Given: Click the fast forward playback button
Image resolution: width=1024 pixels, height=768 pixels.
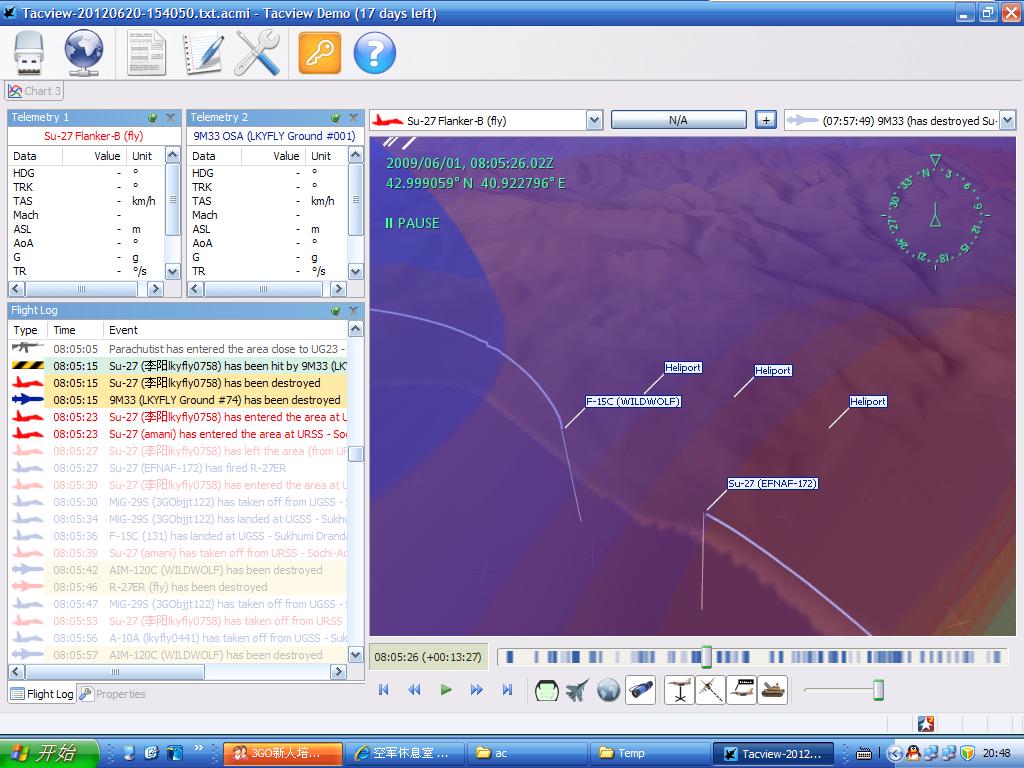Looking at the screenshot, I should (x=477, y=690).
